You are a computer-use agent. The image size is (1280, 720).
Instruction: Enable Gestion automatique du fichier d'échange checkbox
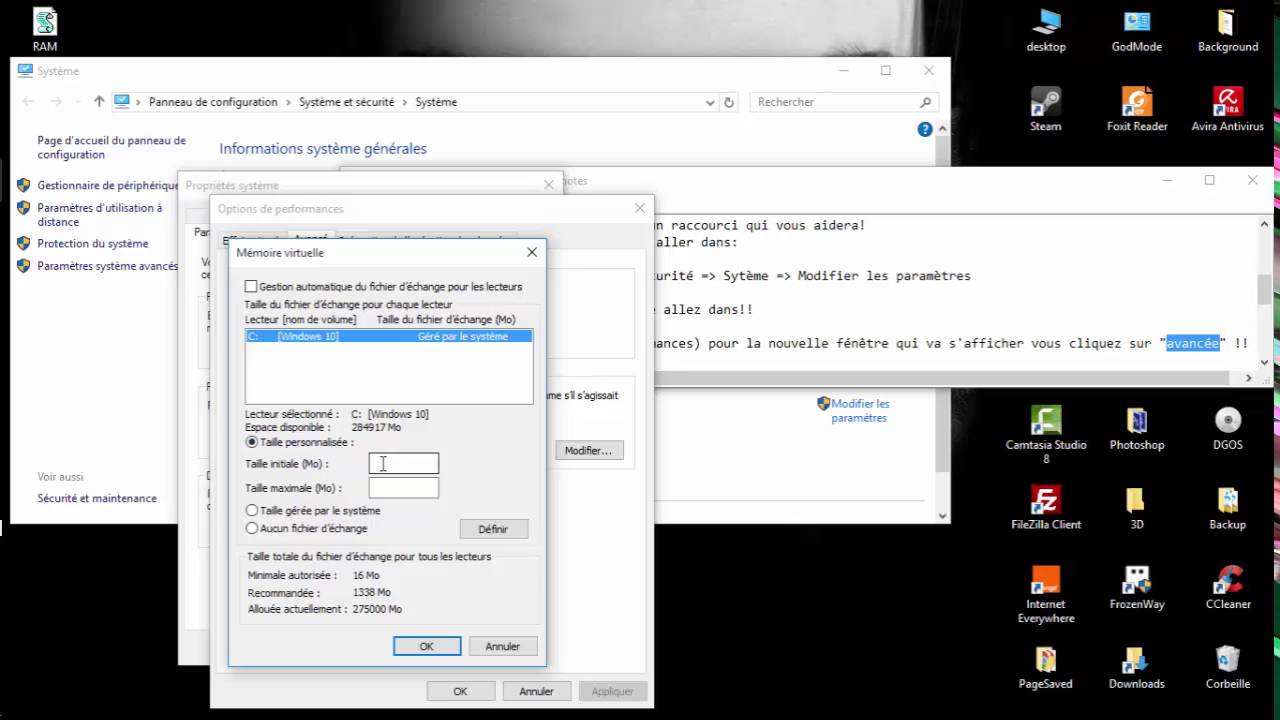251,286
